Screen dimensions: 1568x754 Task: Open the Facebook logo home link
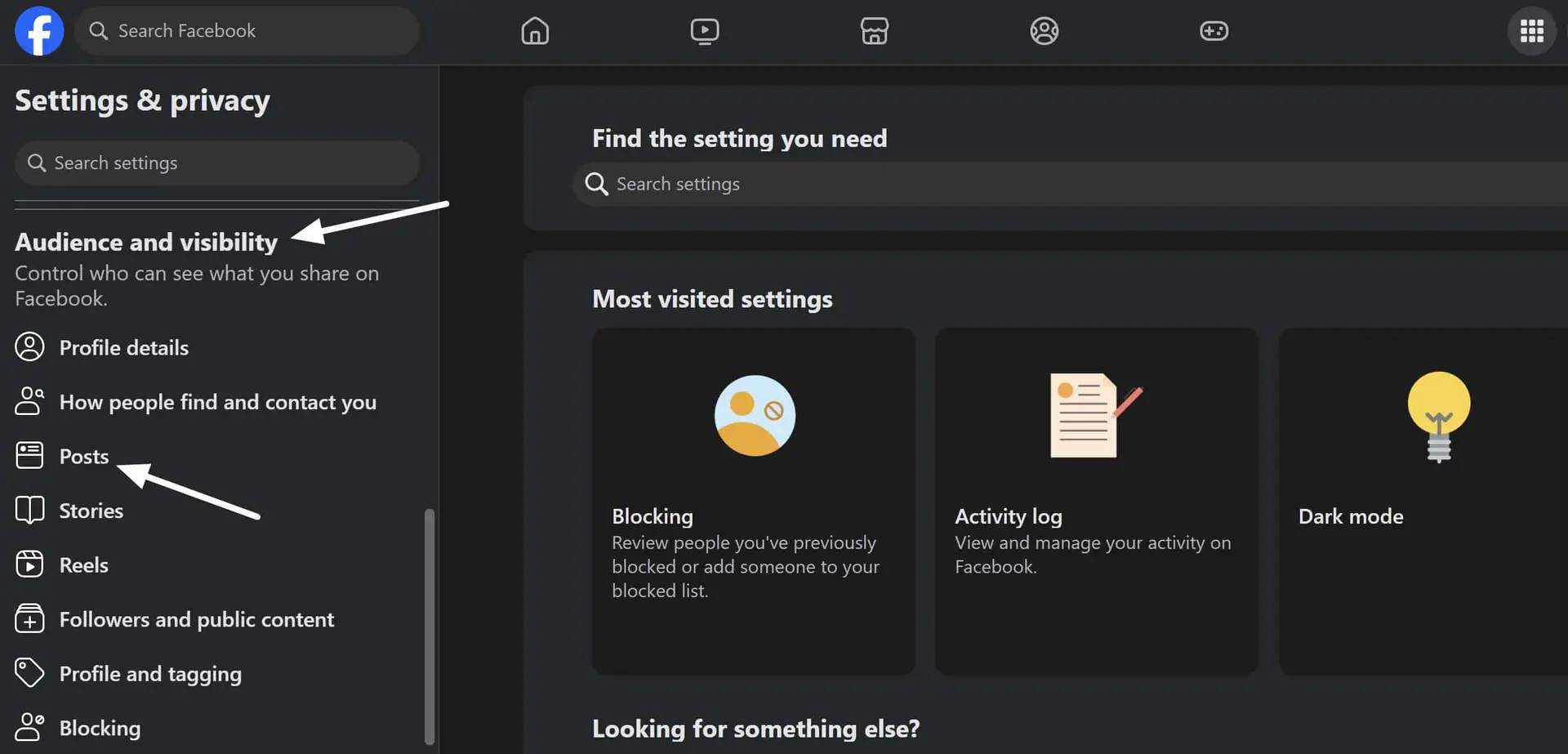pos(39,31)
